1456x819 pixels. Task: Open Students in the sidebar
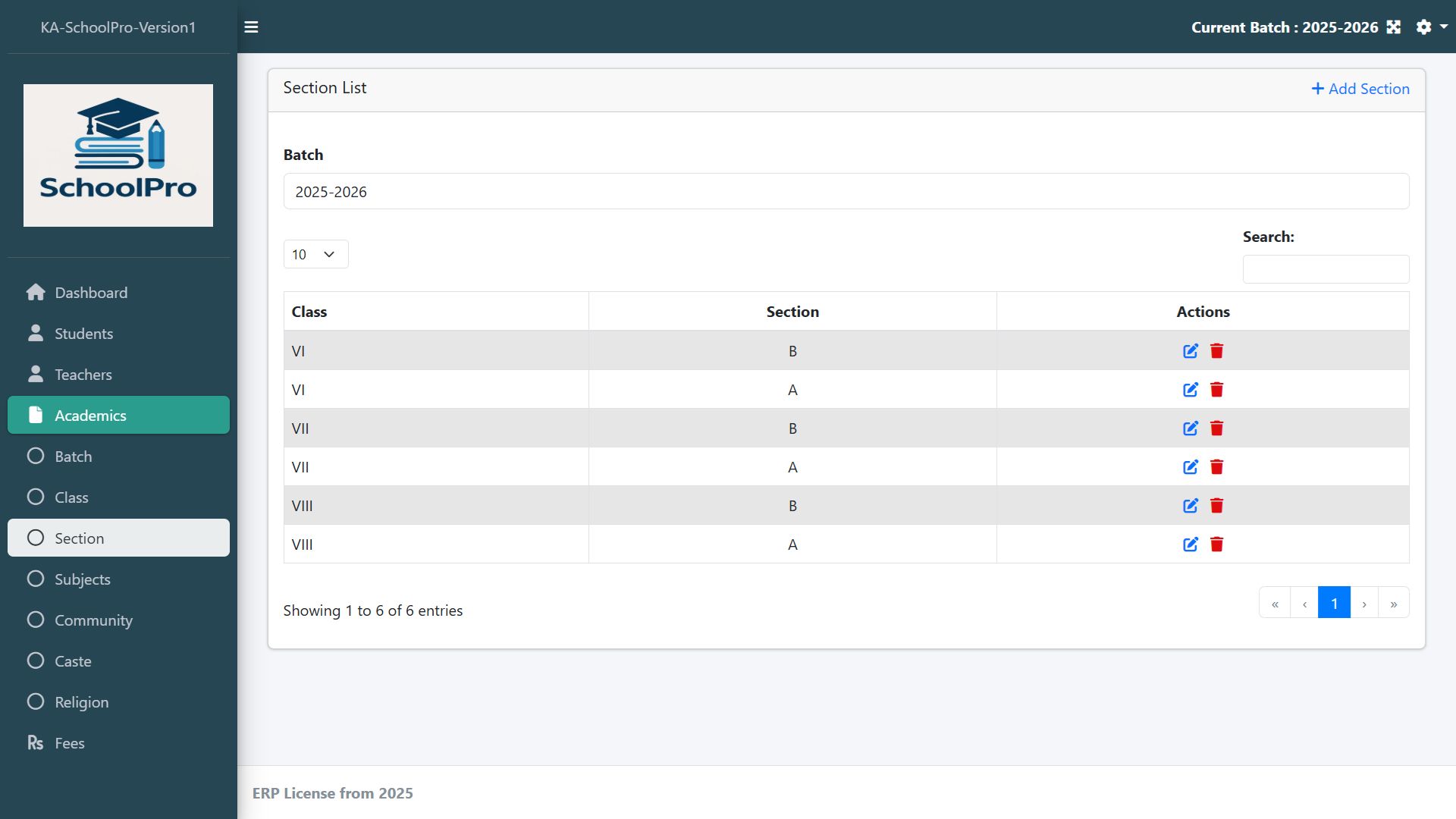[83, 334]
